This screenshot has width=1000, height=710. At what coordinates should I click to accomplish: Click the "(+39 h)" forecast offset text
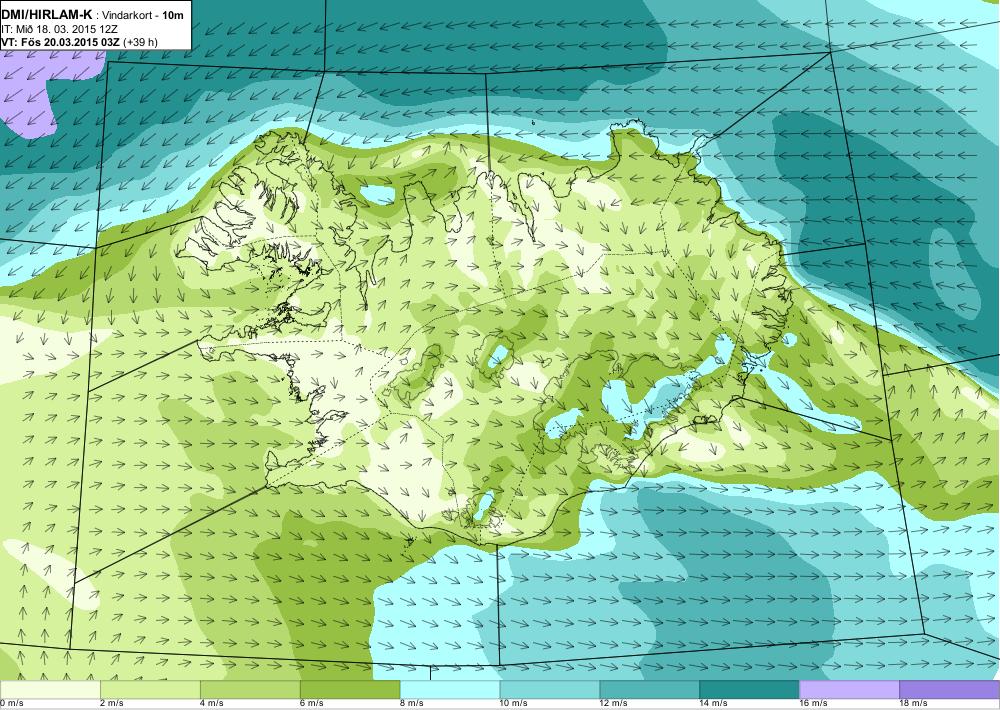point(140,42)
